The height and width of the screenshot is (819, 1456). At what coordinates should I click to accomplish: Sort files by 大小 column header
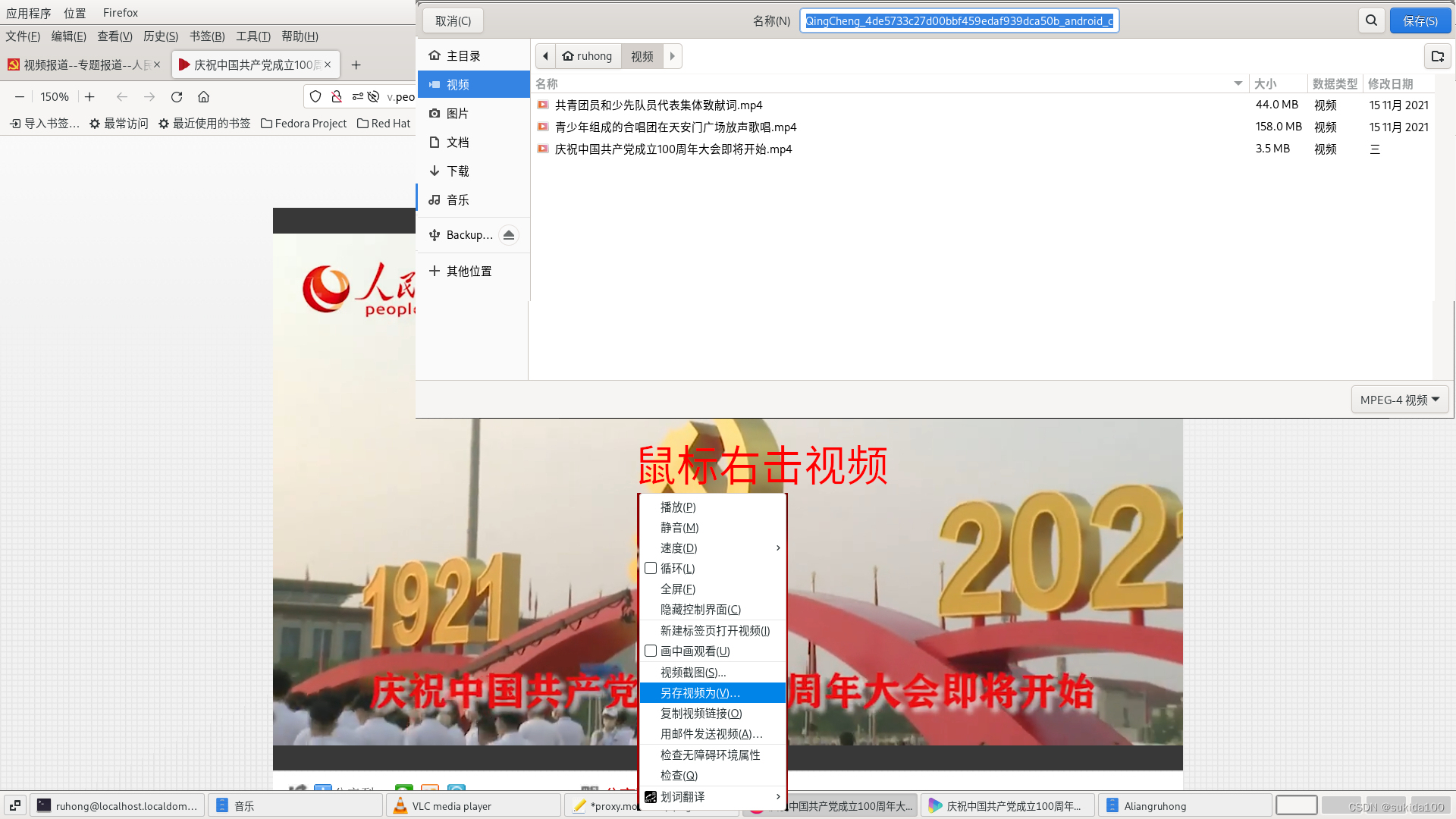(1279, 84)
